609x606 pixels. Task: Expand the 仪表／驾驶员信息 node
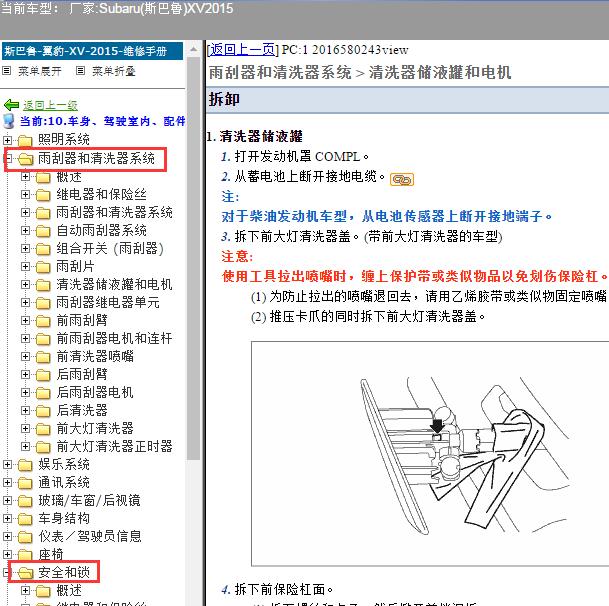coord(7,536)
